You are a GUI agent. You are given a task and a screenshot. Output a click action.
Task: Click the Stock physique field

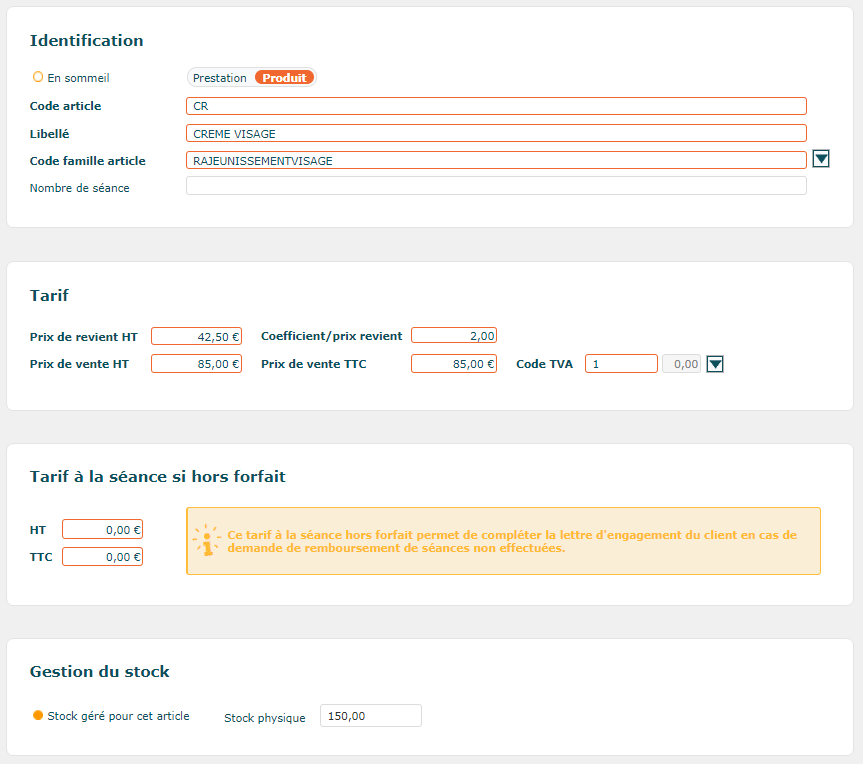pyautogui.click(x=371, y=716)
